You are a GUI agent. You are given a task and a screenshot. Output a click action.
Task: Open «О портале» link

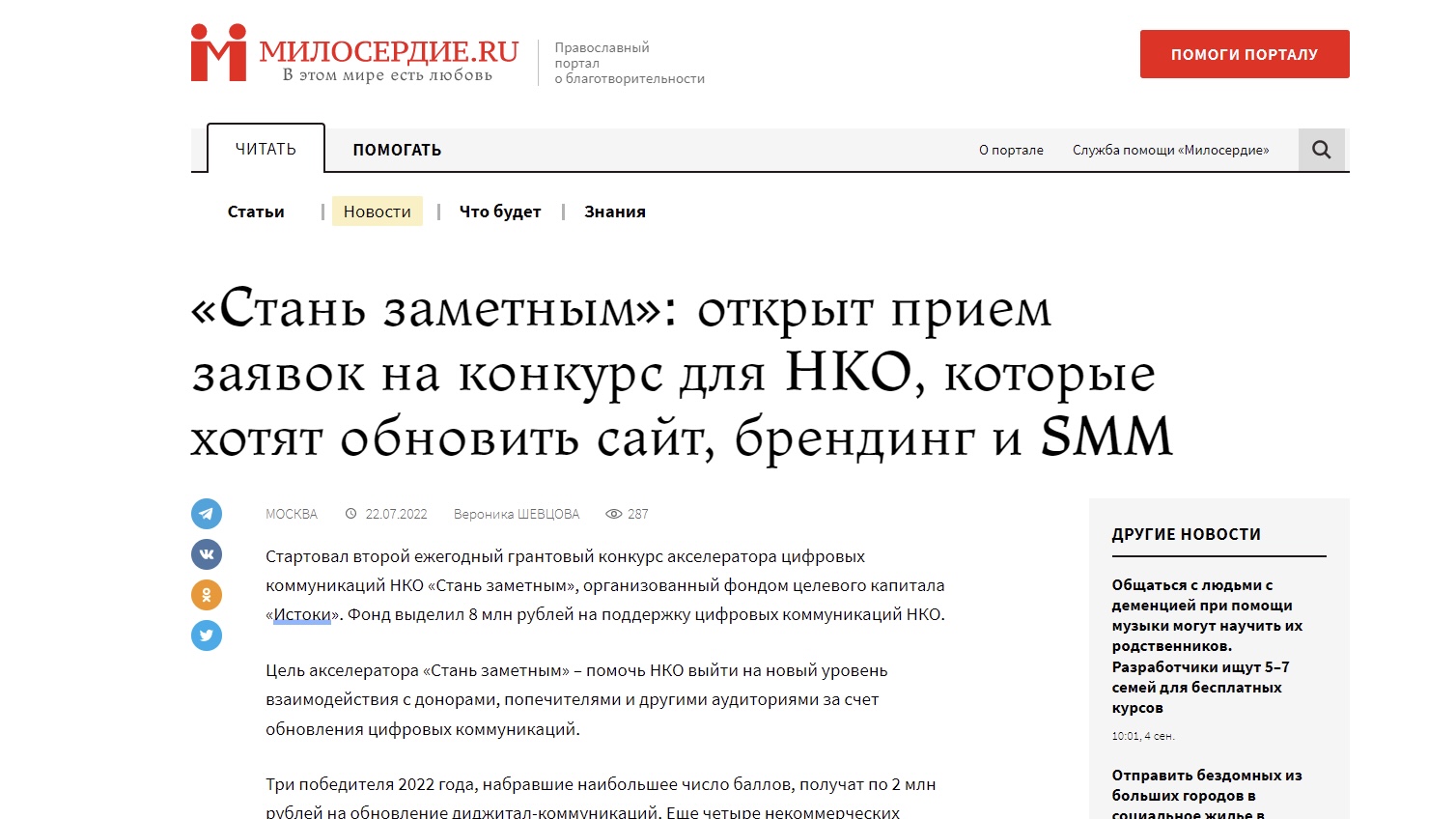point(1011,150)
